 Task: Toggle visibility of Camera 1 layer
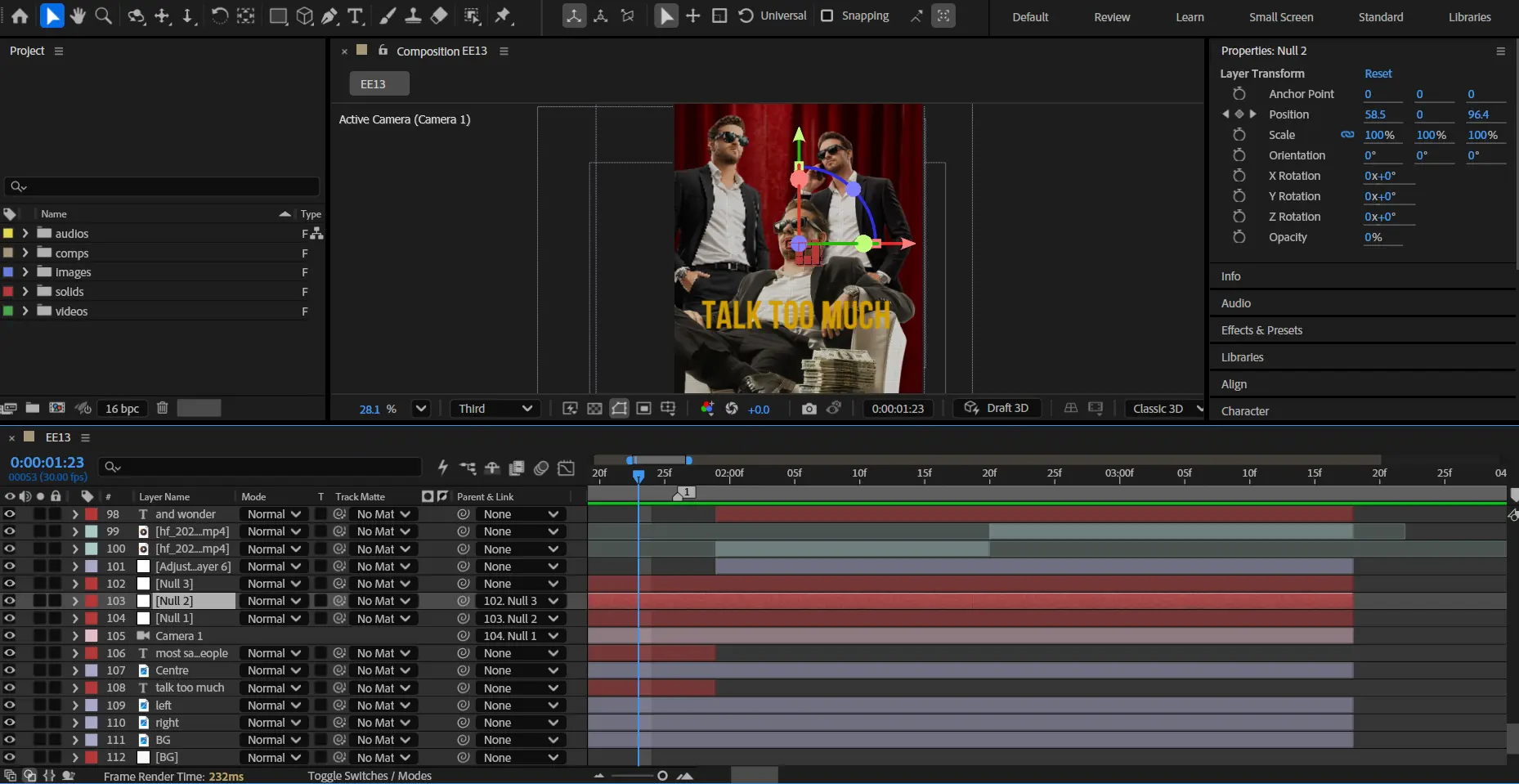pyautogui.click(x=10, y=636)
